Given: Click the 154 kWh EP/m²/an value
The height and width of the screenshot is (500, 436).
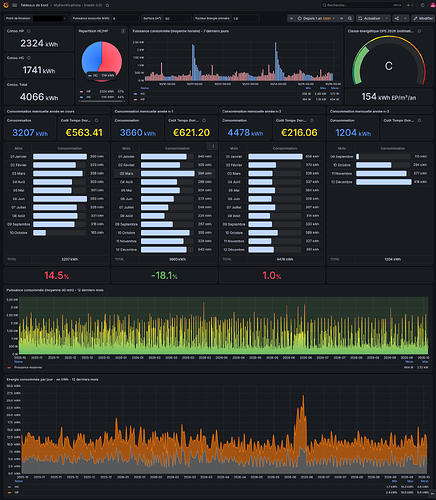Looking at the screenshot, I should pos(389,97).
